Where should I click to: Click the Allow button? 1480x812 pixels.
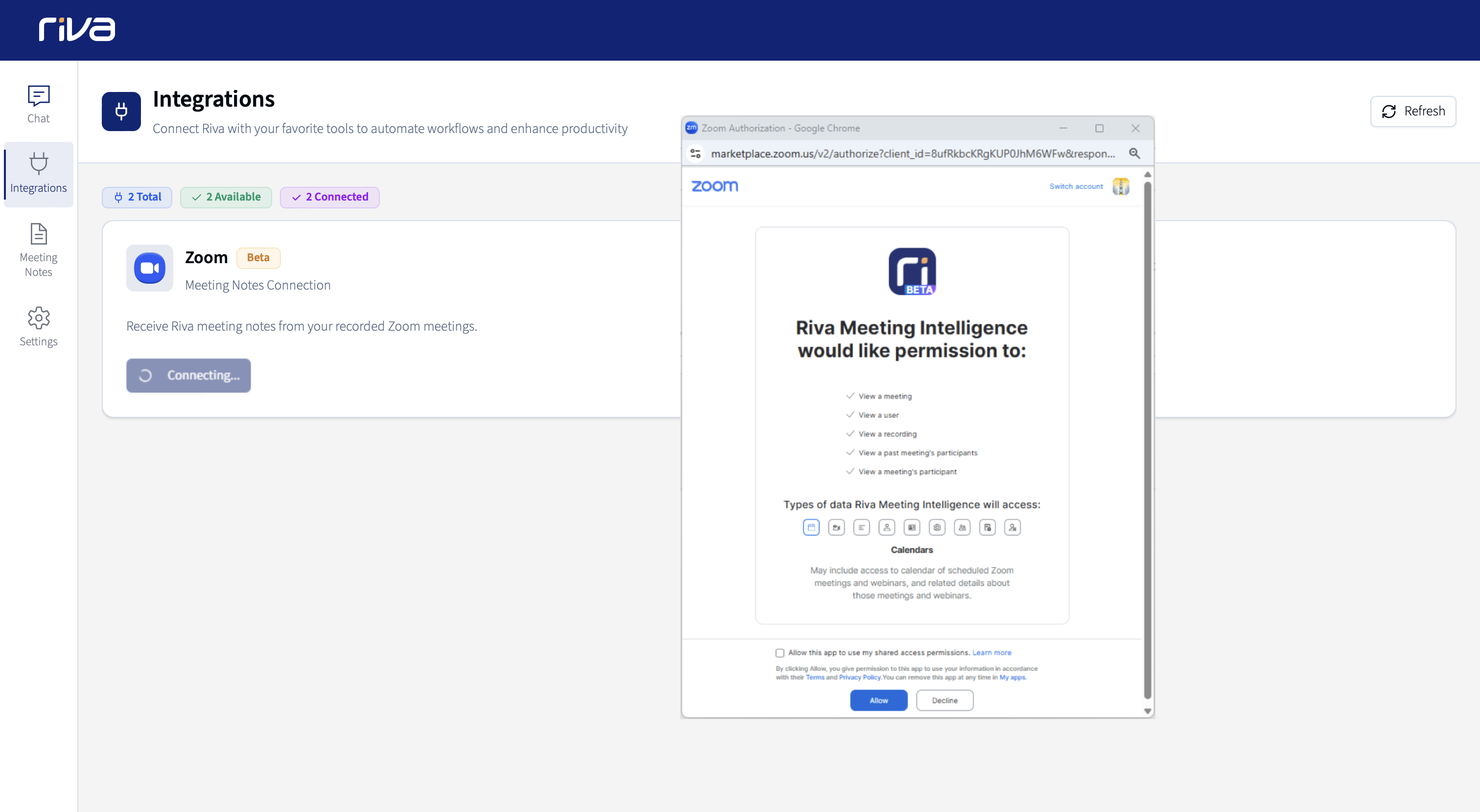pyautogui.click(x=879, y=700)
